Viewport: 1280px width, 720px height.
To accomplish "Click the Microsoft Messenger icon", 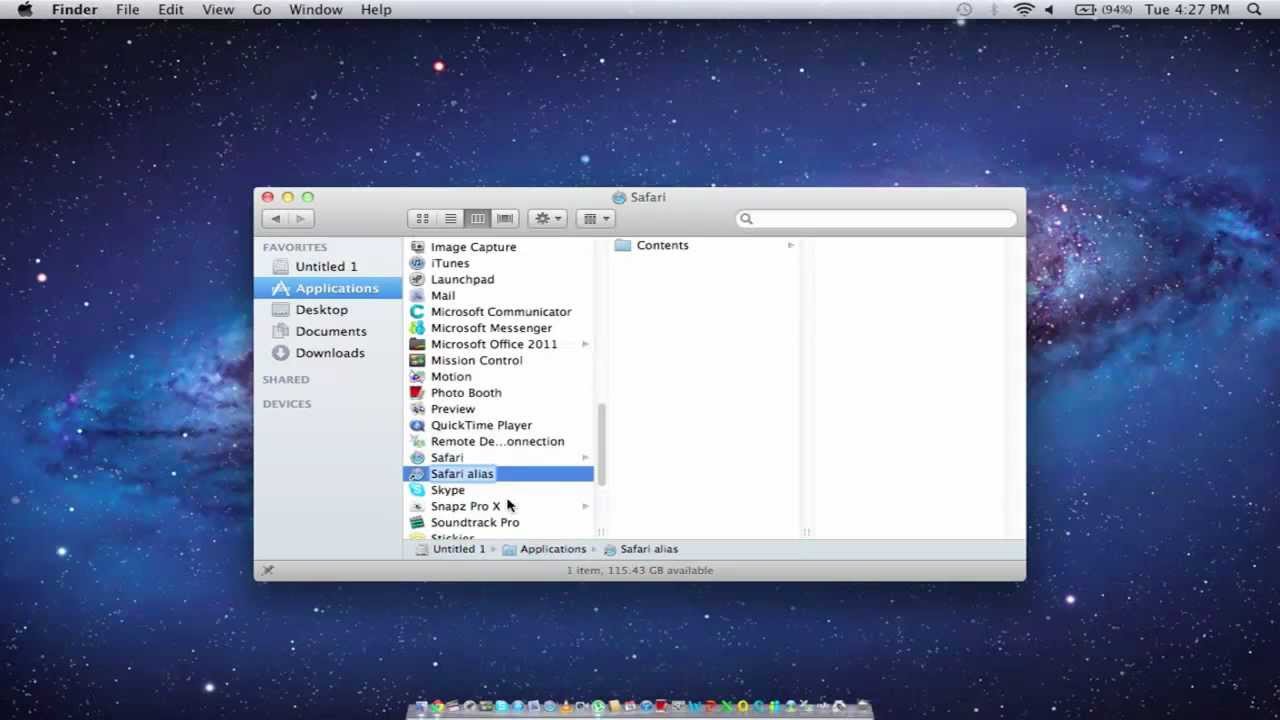I will pyautogui.click(x=417, y=328).
